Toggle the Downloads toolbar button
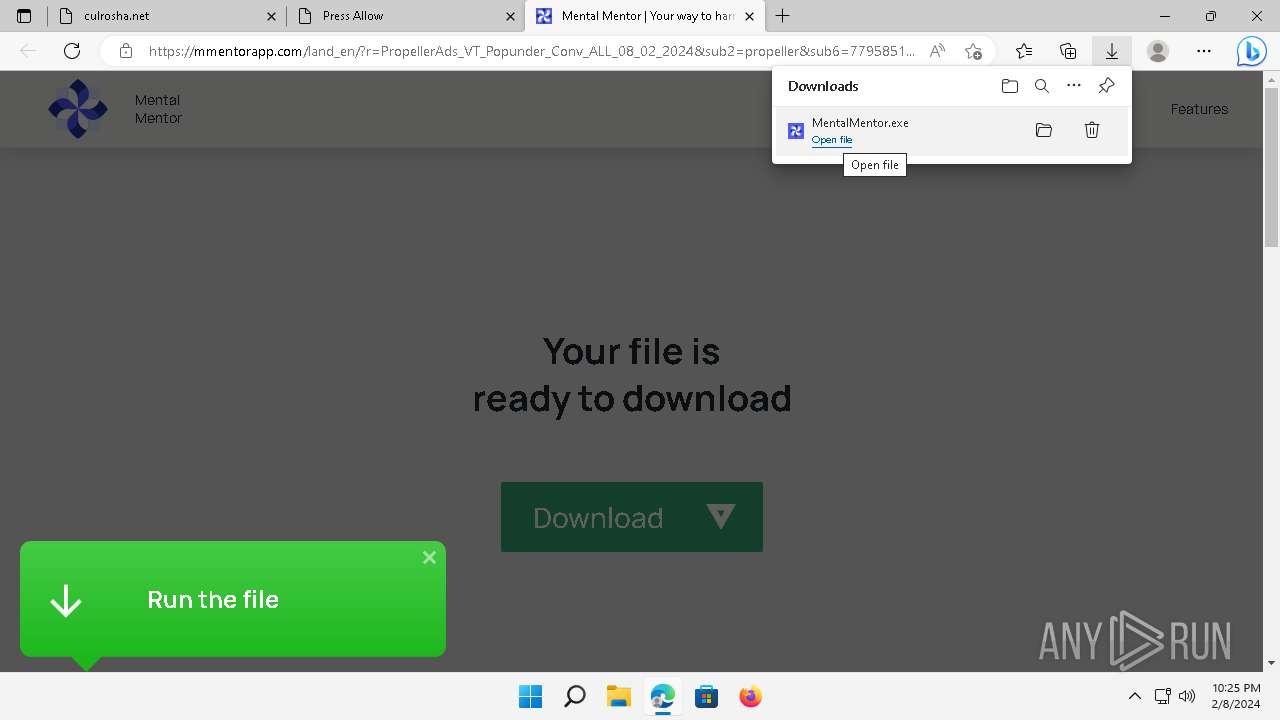 [1111, 51]
